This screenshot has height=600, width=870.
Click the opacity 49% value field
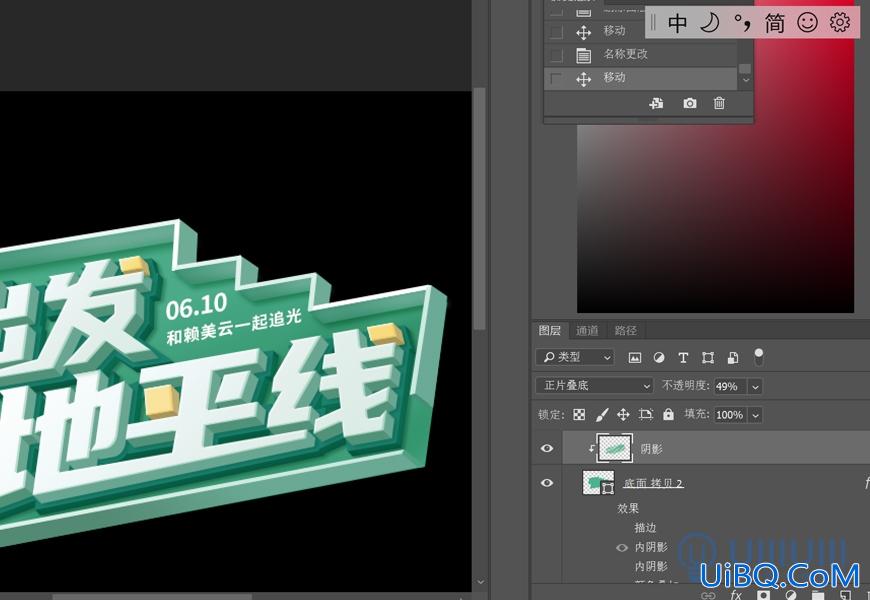click(x=731, y=387)
